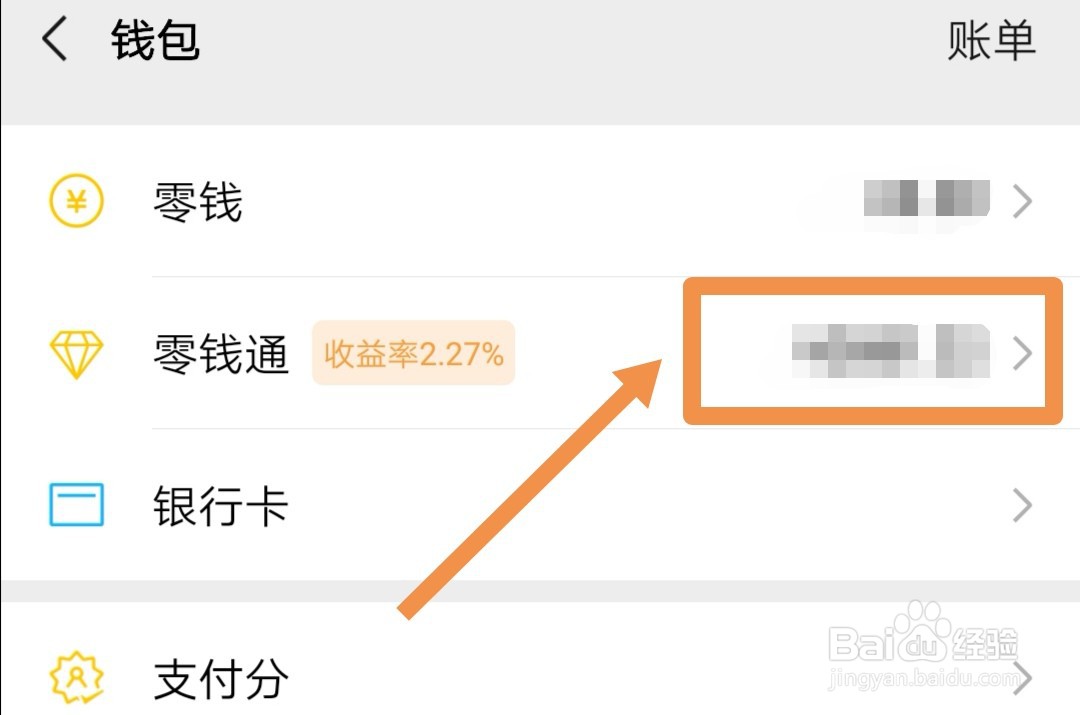1080x715 pixels.
Task: Expand 零钱通 using its right chevron
Action: 1022,353
